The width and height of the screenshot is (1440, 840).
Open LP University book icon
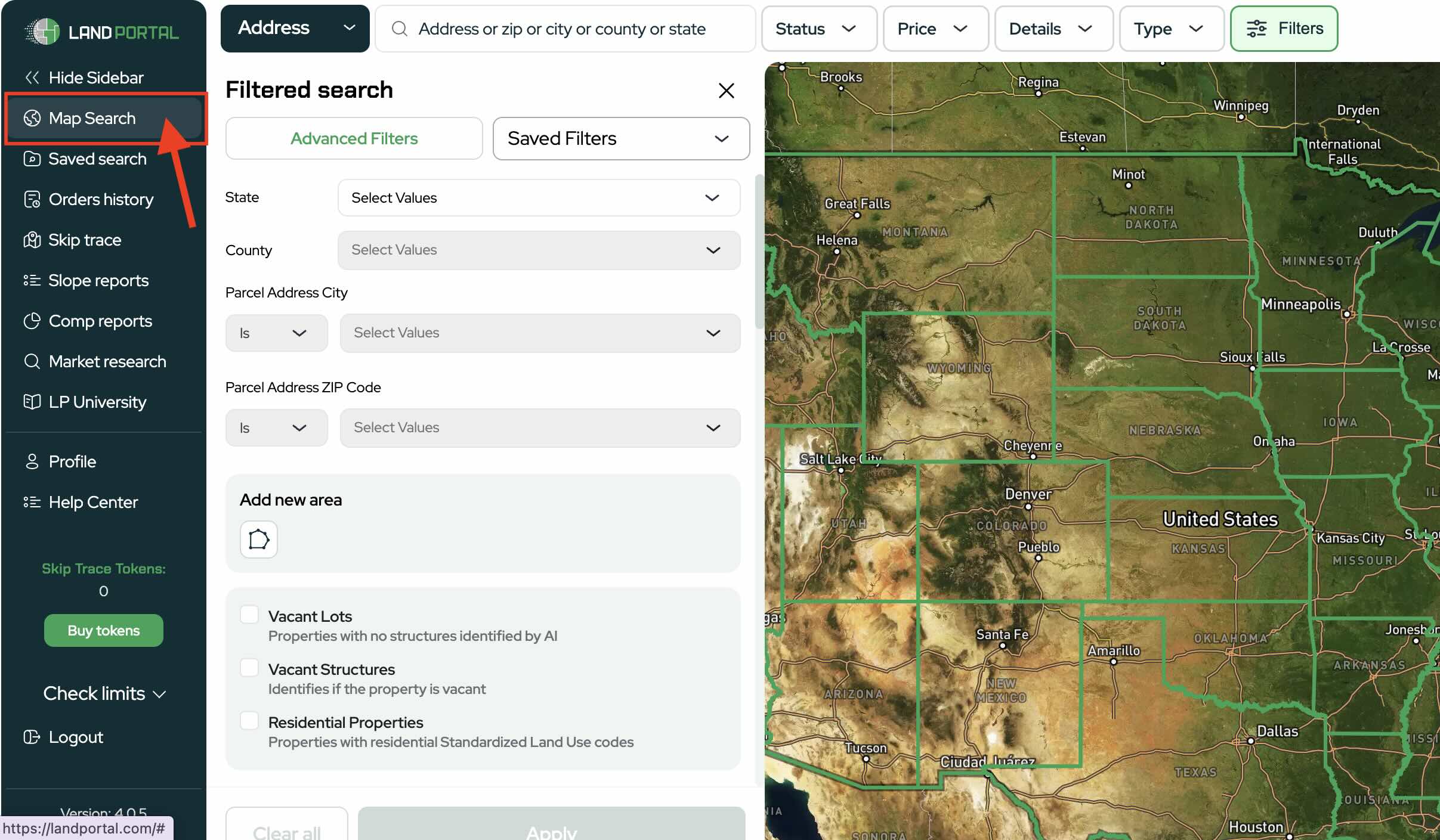pos(32,402)
